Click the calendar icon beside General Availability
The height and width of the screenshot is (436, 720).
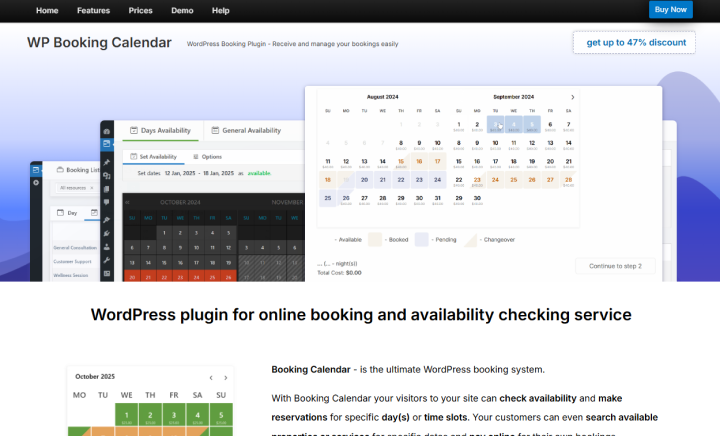(x=215, y=130)
